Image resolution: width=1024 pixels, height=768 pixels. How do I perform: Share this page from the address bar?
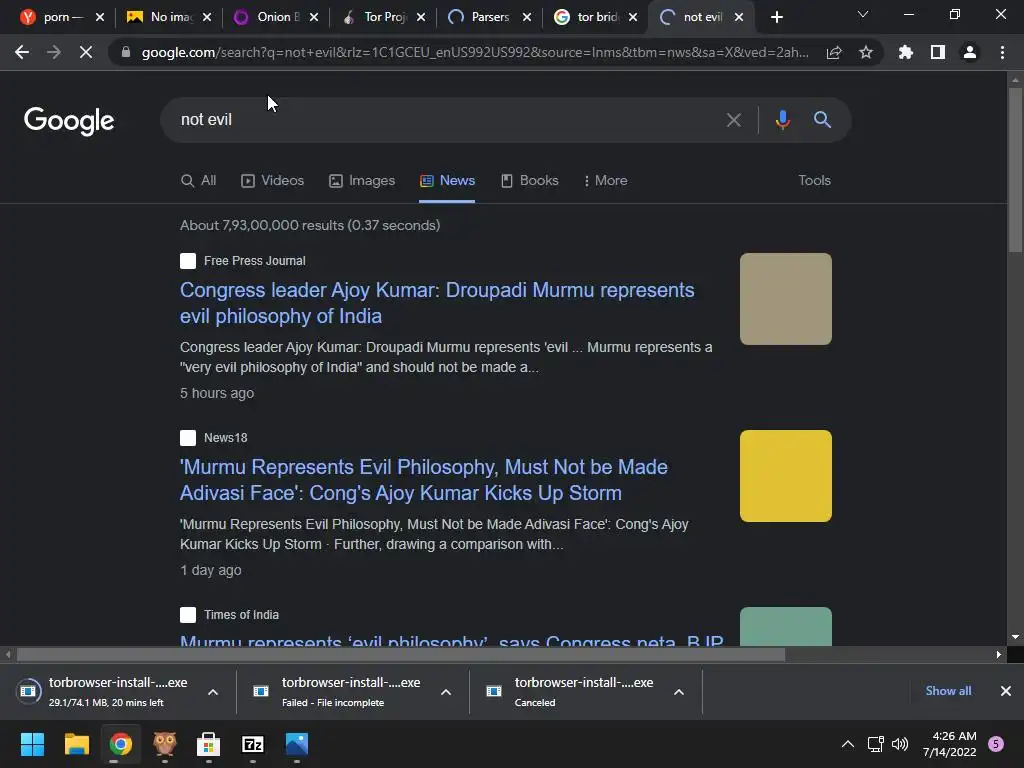coord(834,52)
